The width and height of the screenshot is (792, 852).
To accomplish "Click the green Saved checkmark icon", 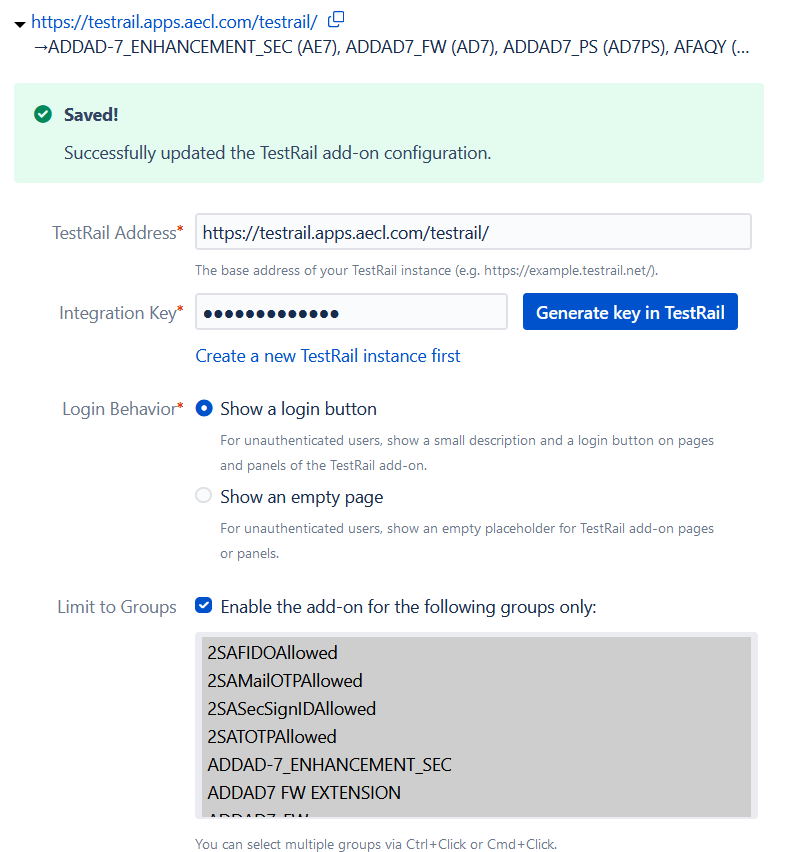I will [x=41, y=114].
